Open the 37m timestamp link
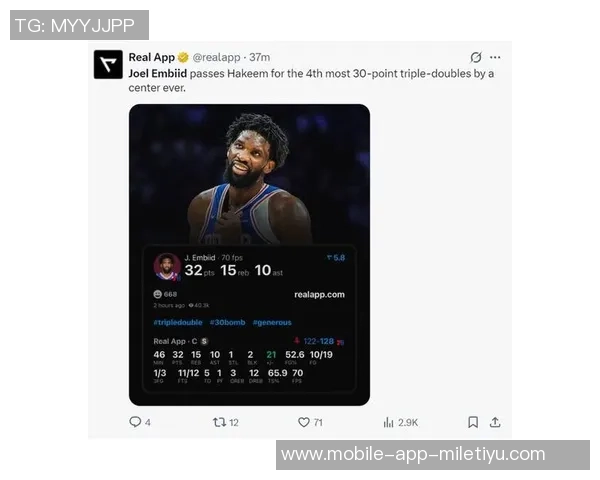The height and width of the screenshot is (480, 600). click(x=259, y=57)
